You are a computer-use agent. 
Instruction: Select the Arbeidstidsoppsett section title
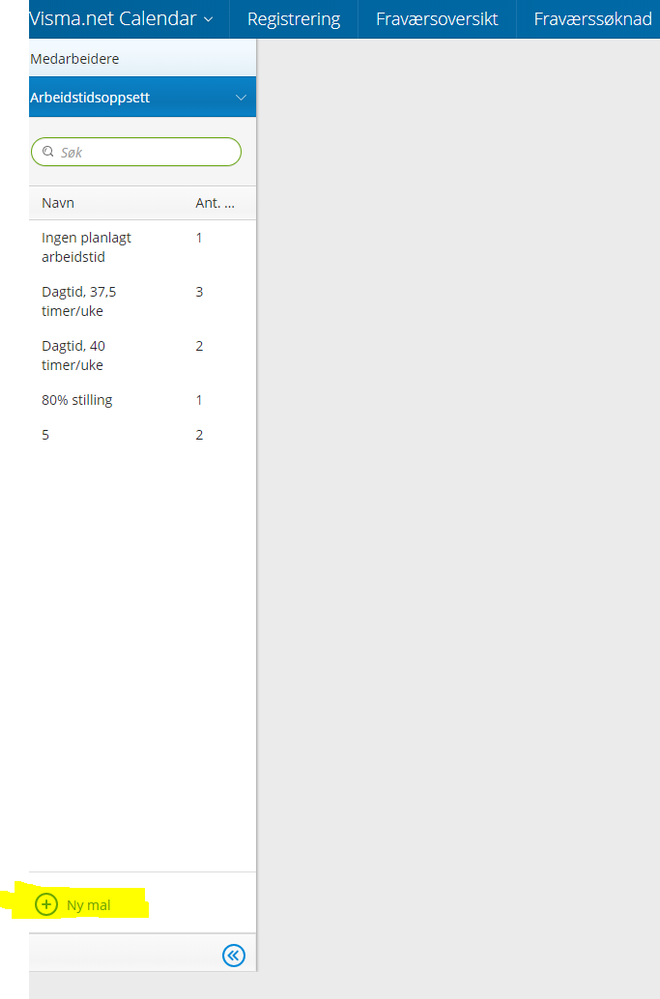pos(90,98)
